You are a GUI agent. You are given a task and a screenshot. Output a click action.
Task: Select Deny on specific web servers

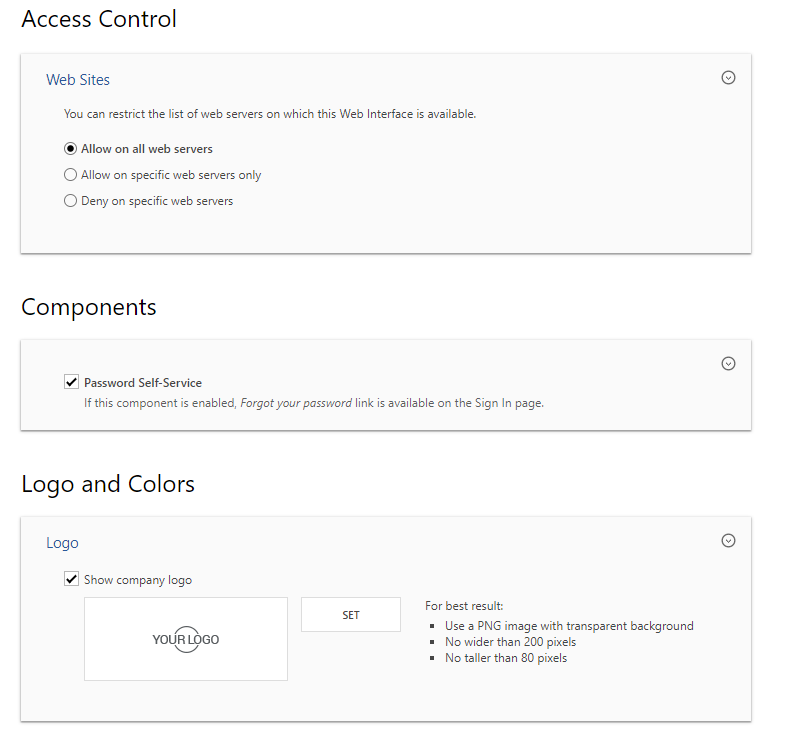tap(70, 200)
